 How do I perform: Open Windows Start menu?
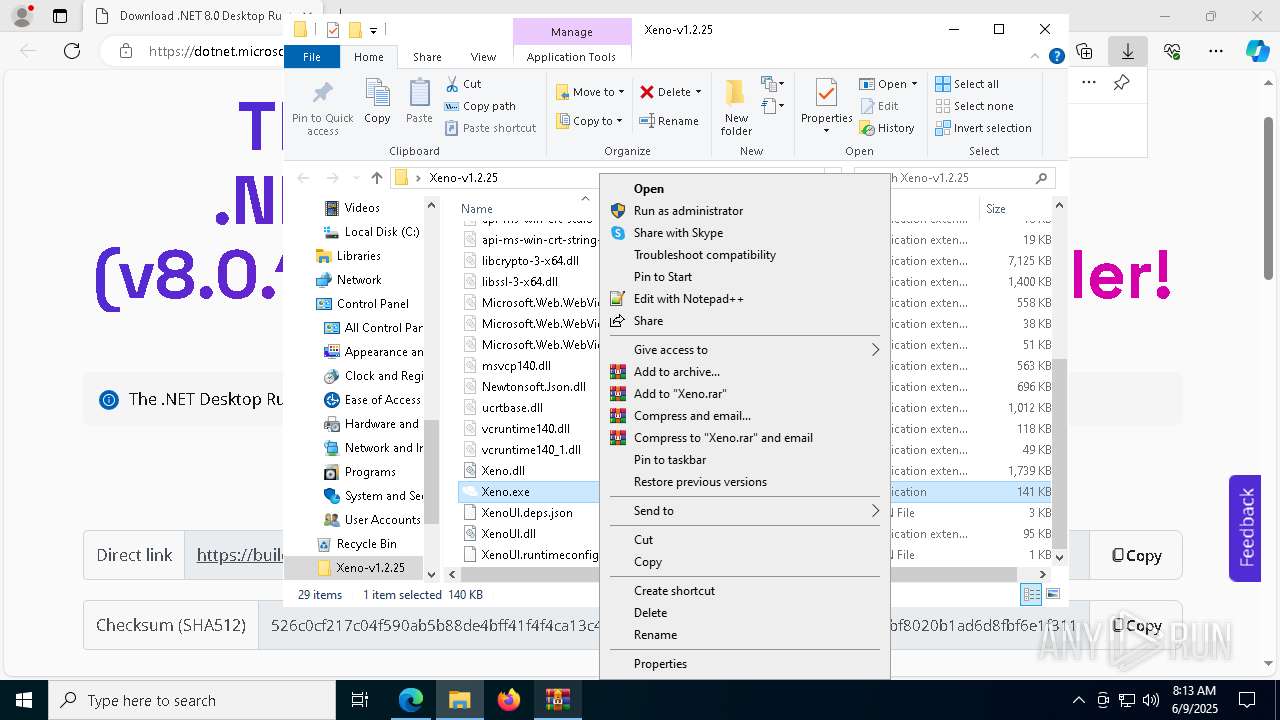pos(24,700)
